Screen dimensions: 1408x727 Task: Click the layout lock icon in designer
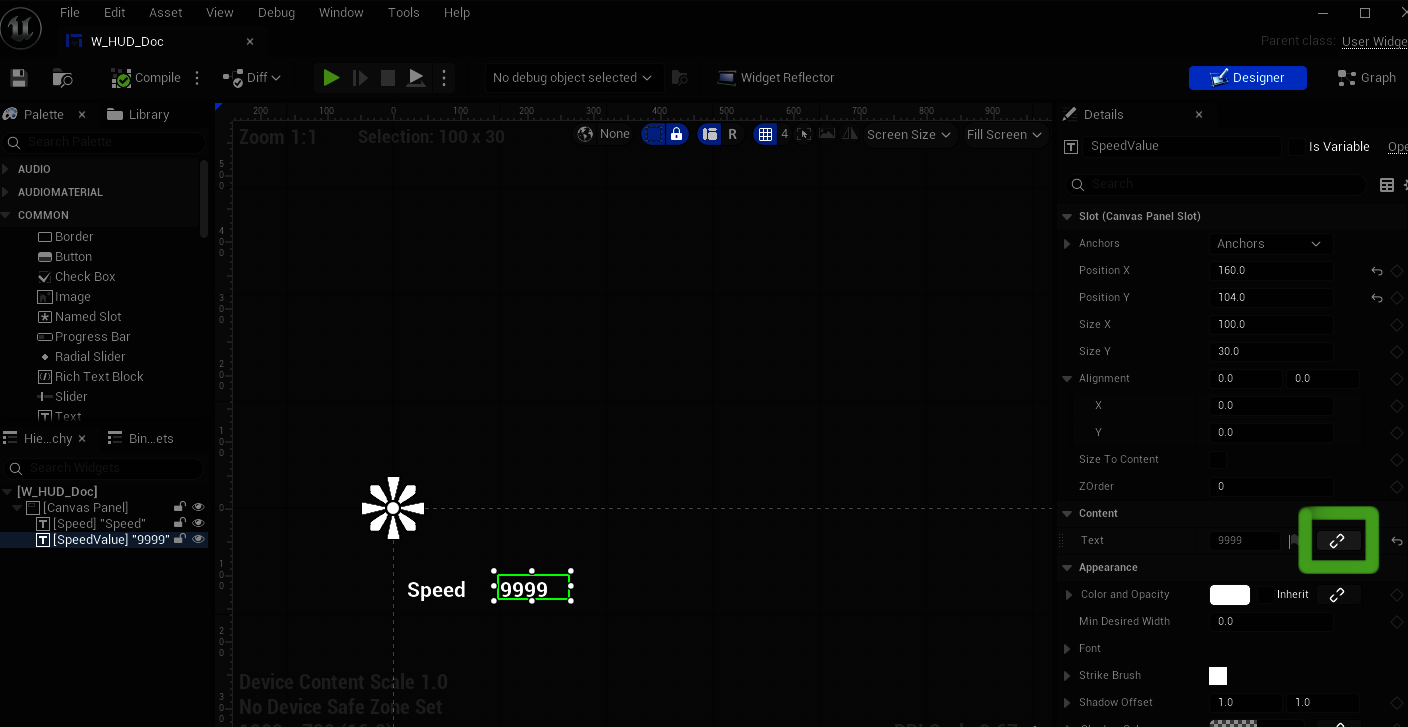pos(677,134)
